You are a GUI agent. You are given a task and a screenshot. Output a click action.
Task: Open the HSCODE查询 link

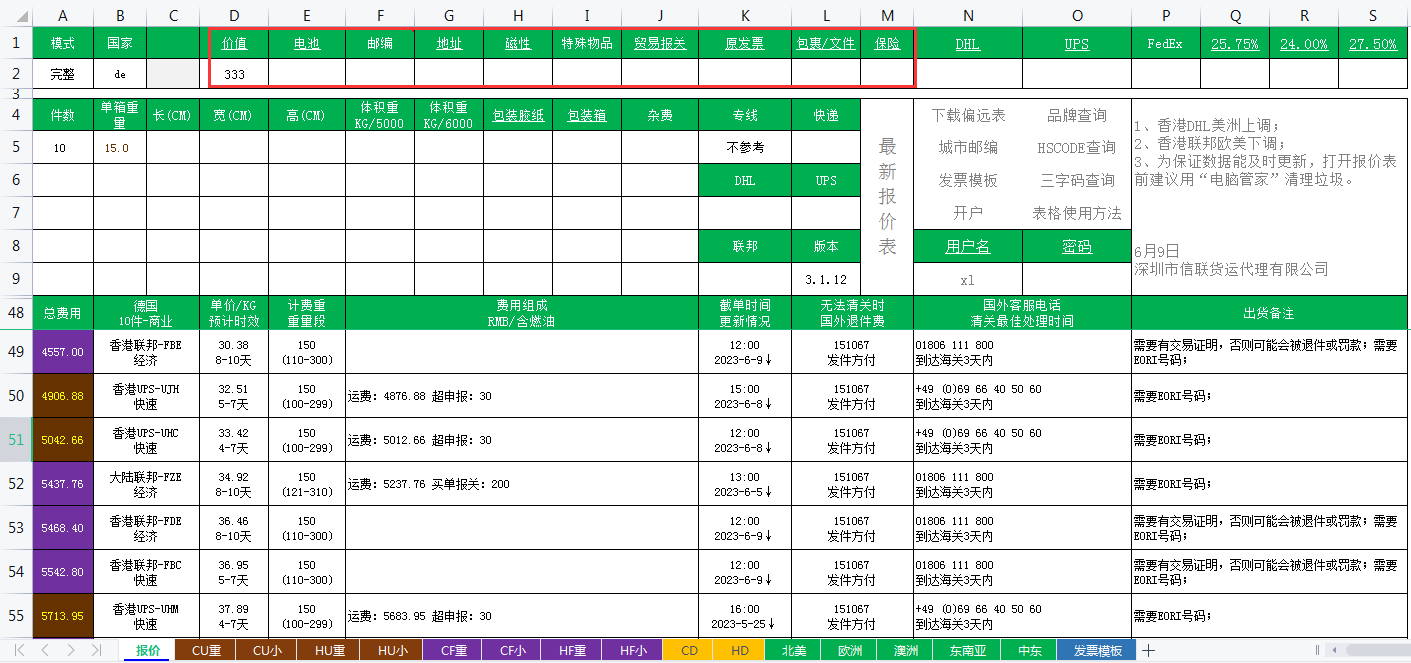(x=1076, y=148)
